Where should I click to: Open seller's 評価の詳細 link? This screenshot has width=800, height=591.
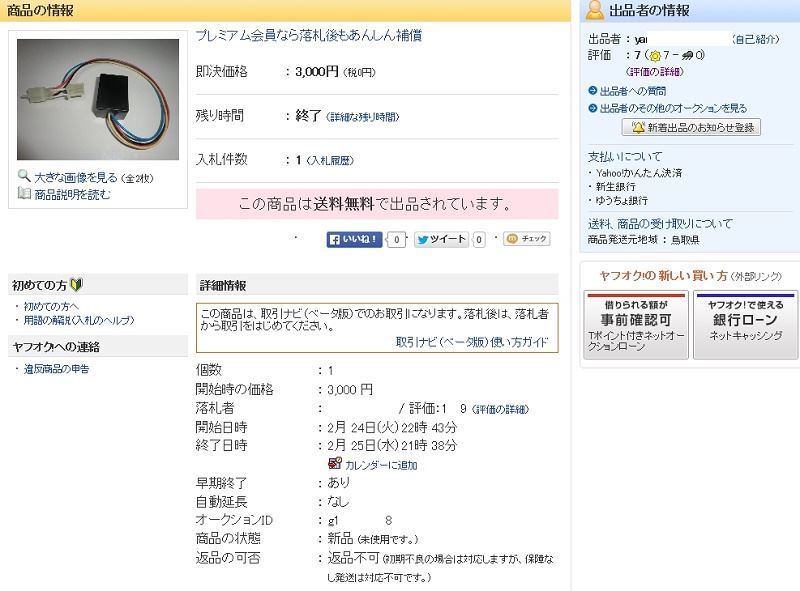click(x=655, y=72)
